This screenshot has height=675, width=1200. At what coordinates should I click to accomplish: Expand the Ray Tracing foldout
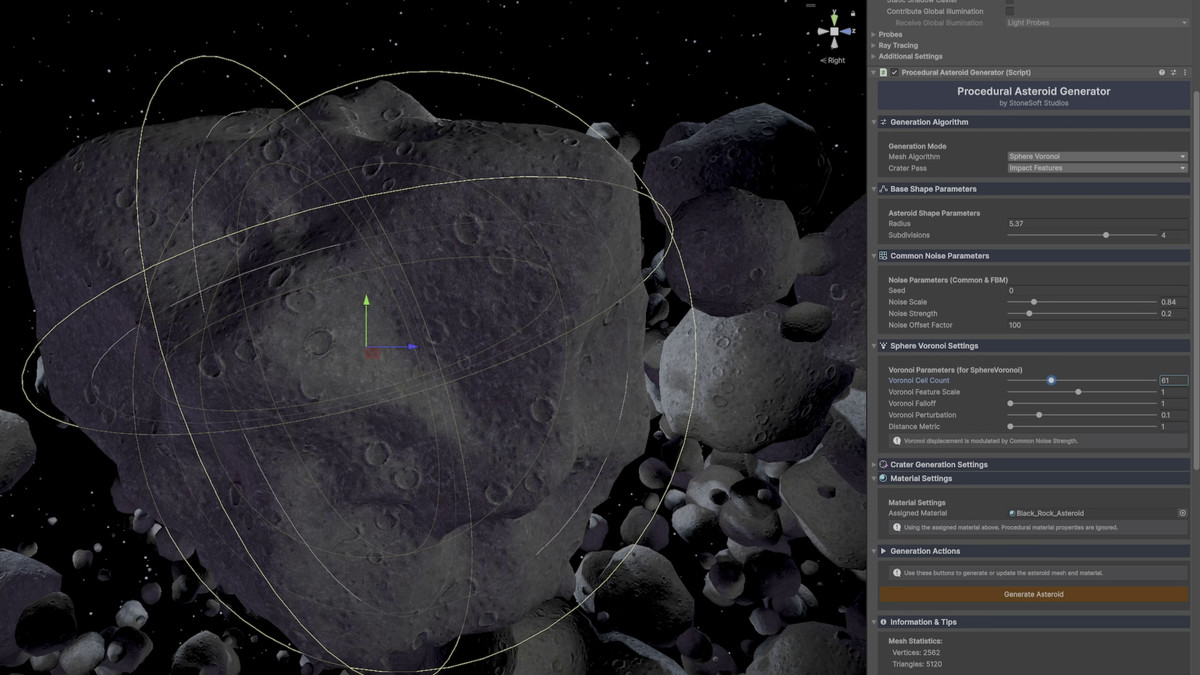click(x=873, y=46)
